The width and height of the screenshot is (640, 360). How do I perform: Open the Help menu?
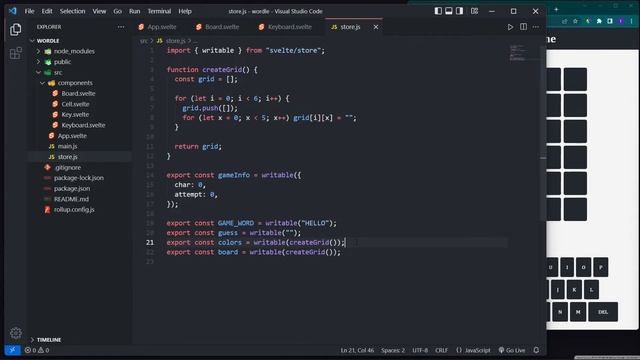tap(185, 11)
